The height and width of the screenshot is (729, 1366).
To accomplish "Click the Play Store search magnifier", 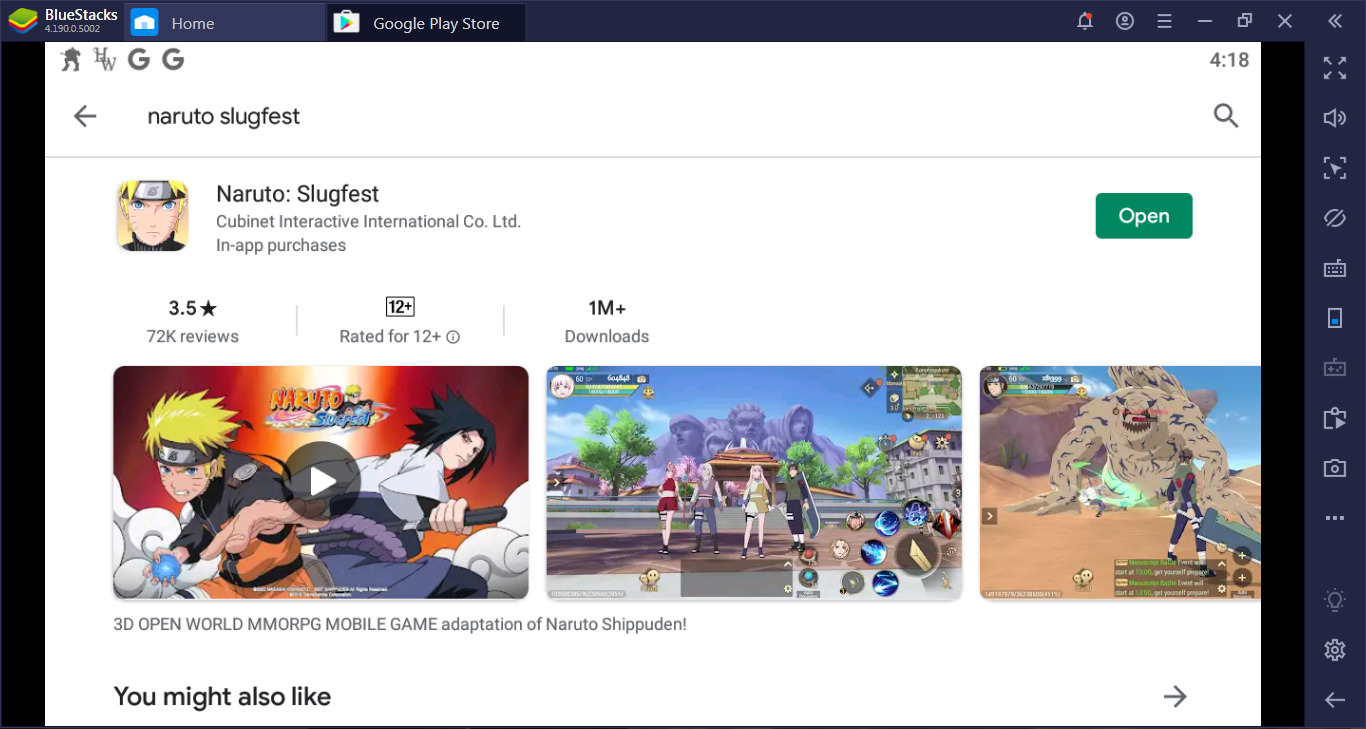I will (x=1226, y=116).
